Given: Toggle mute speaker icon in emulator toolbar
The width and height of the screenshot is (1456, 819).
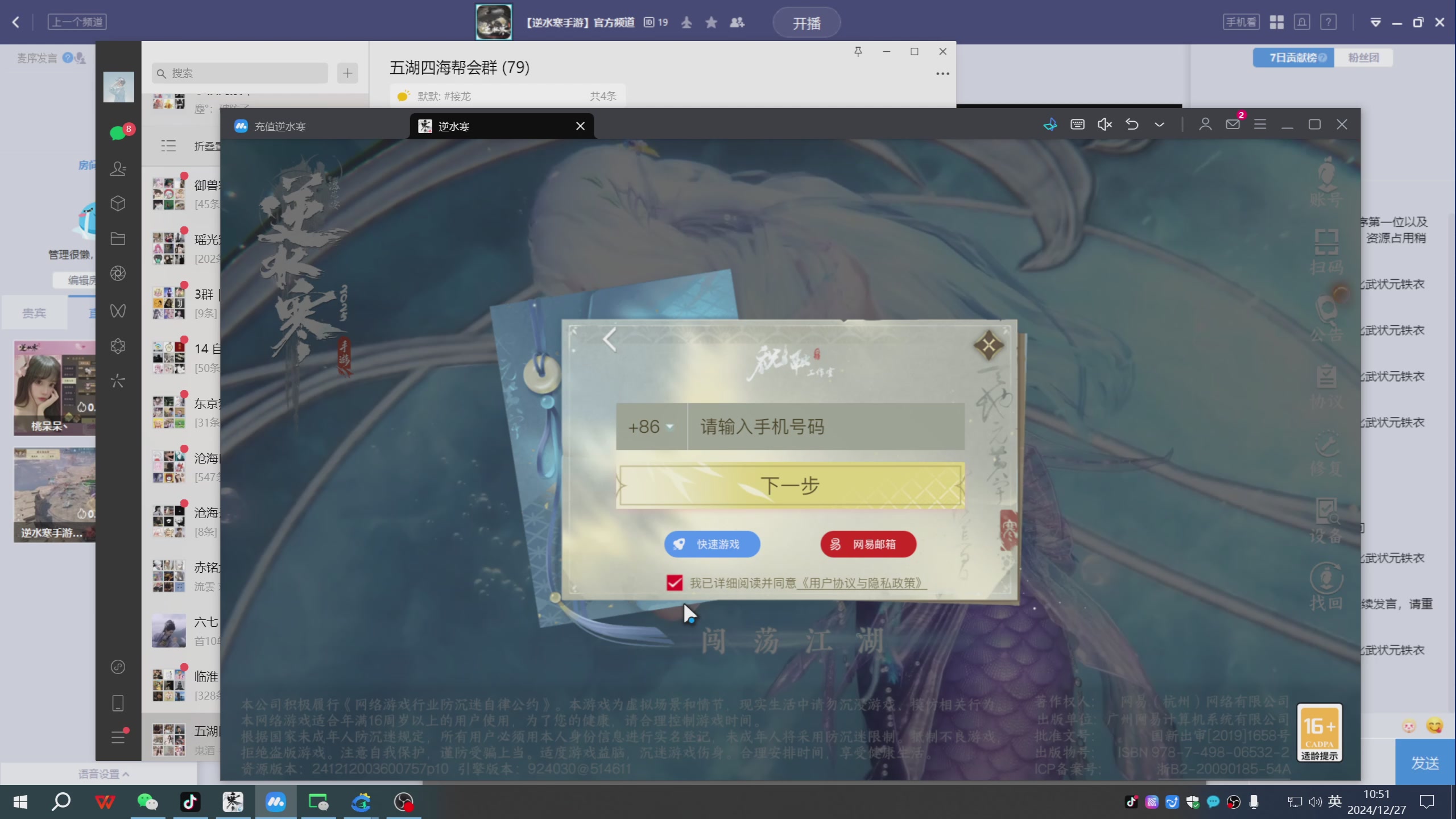Looking at the screenshot, I should click(1105, 125).
